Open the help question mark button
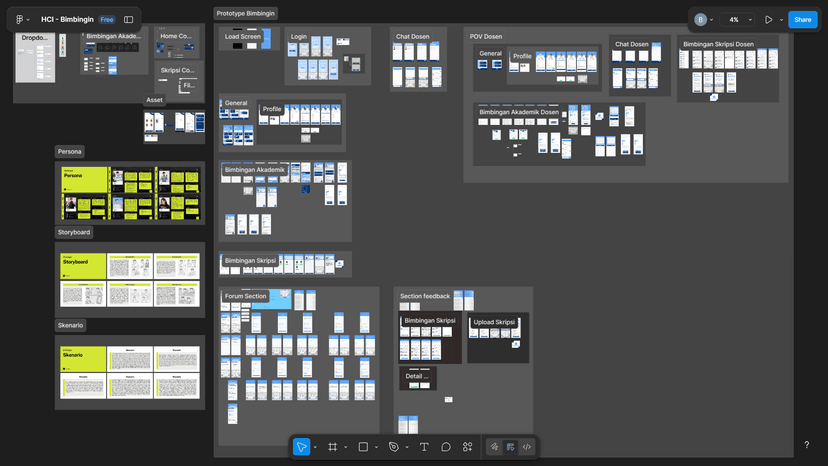Screen dimensions: 828x466 pos(807,445)
